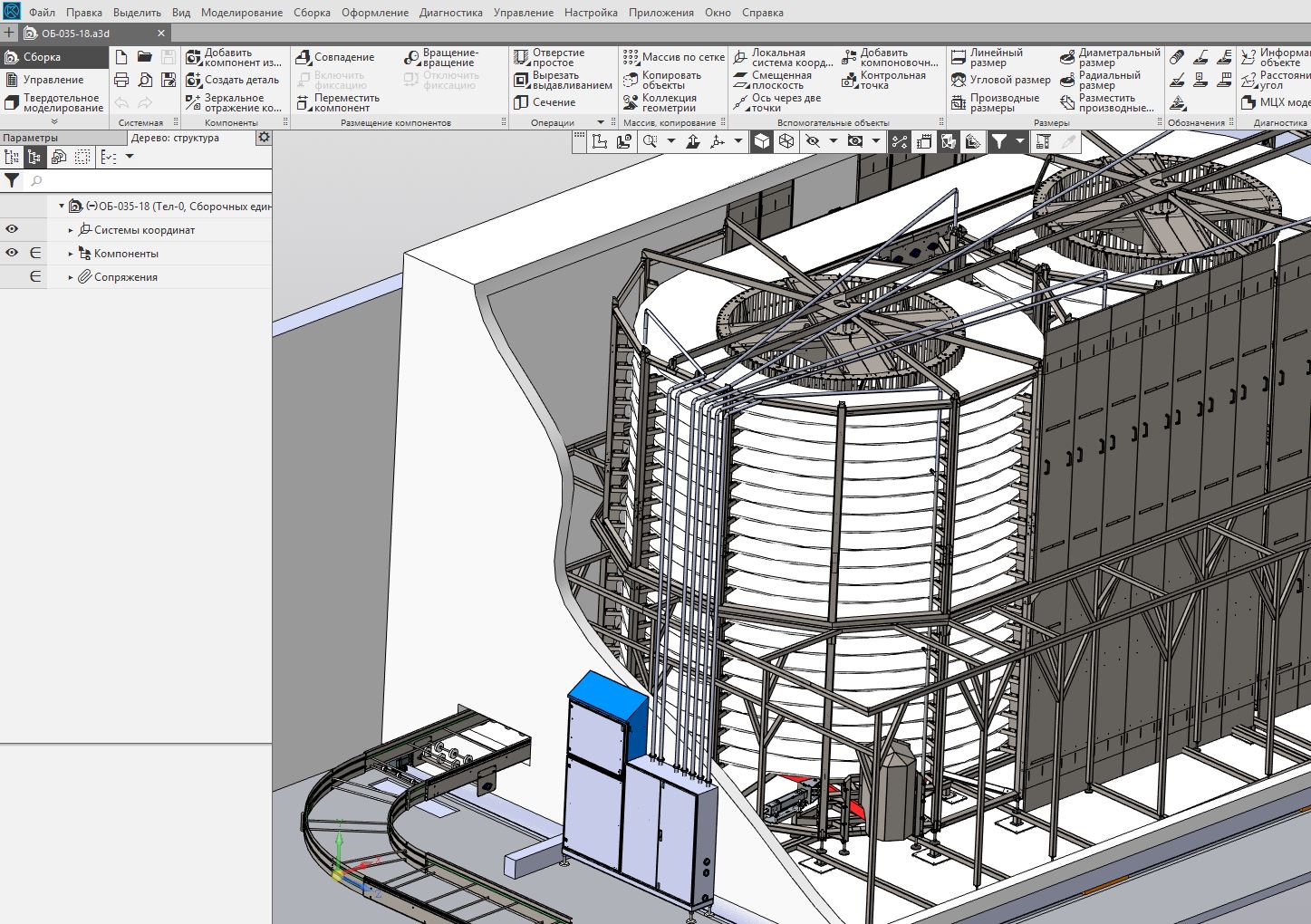Toggle visibility of Компоненты node
The image size is (1311, 924).
(x=12, y=253)
